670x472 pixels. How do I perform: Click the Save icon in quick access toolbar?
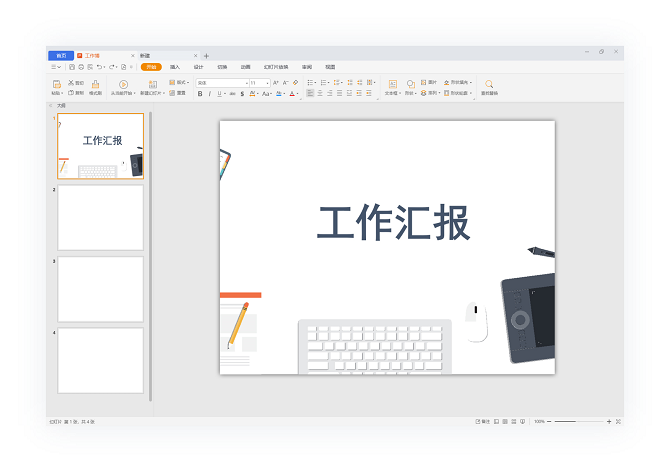click(x=72, y=67)
